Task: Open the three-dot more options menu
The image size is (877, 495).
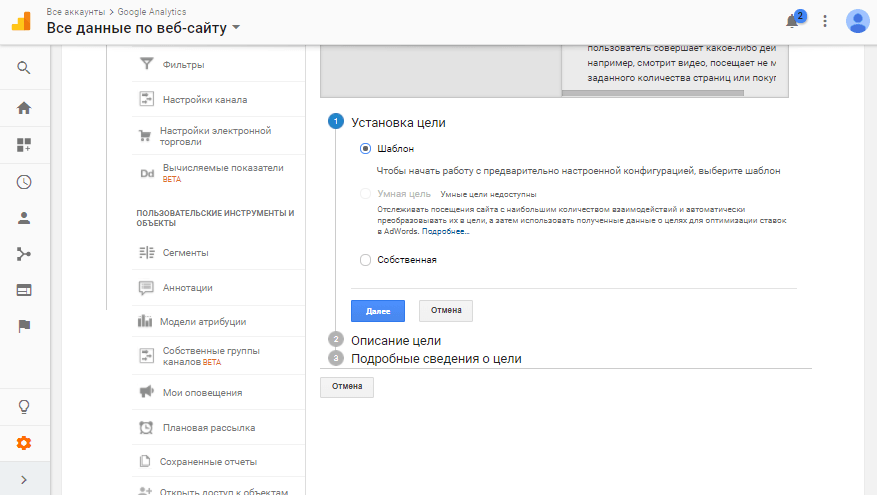Action: point(825,21)
